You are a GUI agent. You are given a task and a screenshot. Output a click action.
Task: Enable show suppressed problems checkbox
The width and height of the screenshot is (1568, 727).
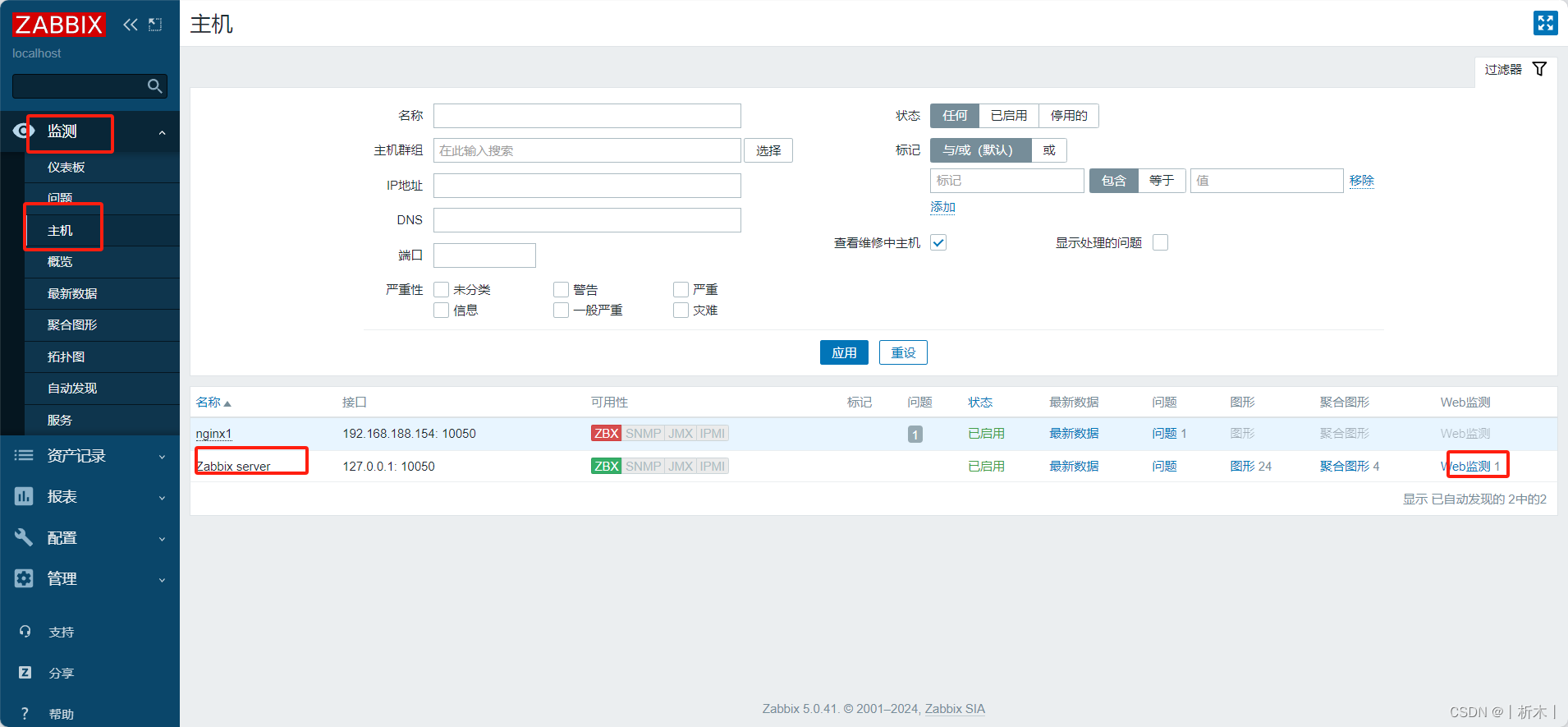point(1160,242)
